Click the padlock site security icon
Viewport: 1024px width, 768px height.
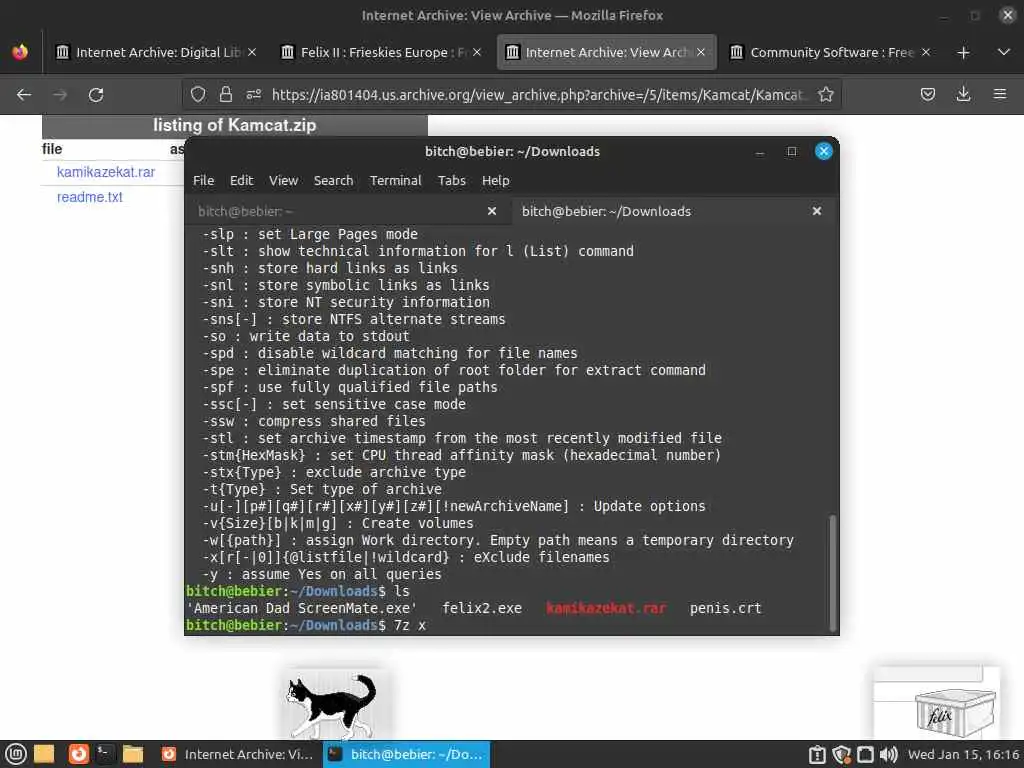point(226,95)
